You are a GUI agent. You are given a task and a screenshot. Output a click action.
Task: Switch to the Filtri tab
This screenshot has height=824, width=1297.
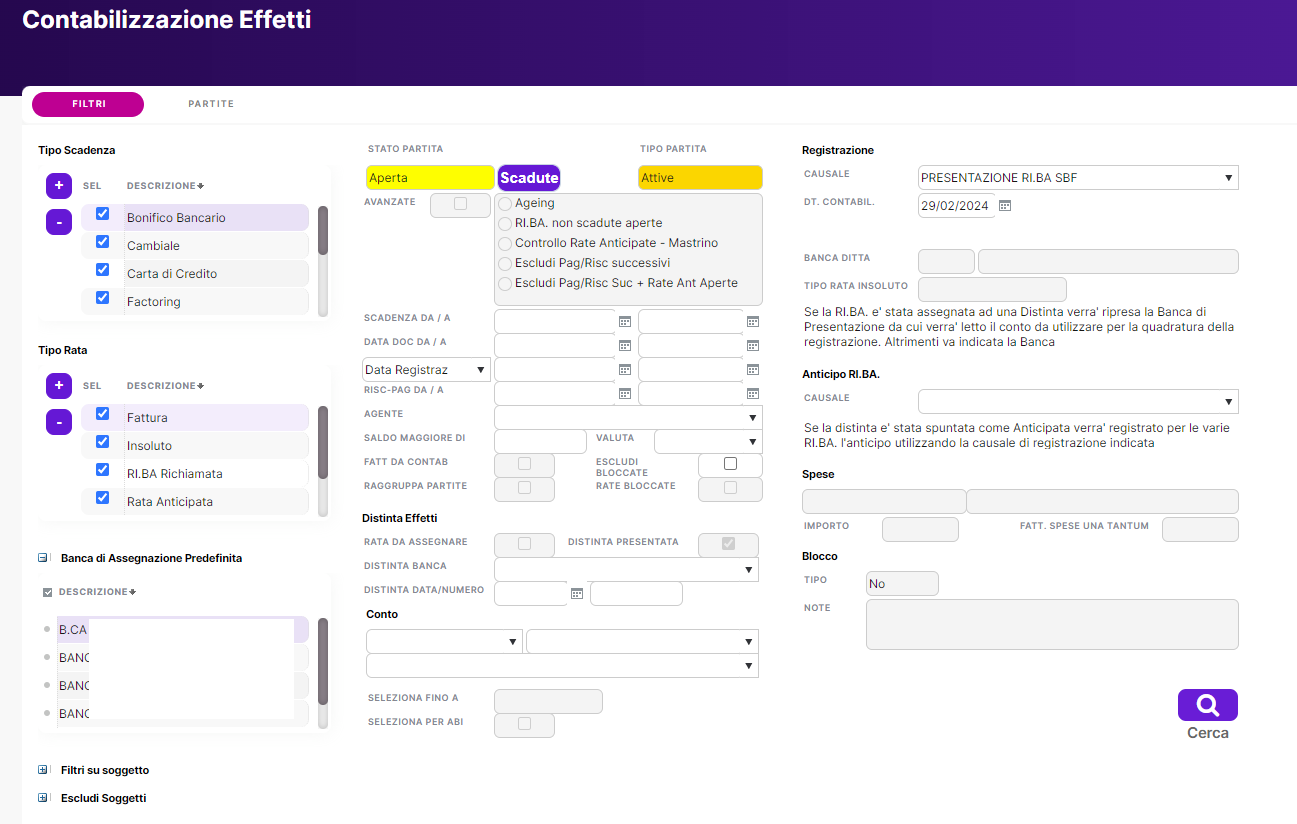pos(88,104)
